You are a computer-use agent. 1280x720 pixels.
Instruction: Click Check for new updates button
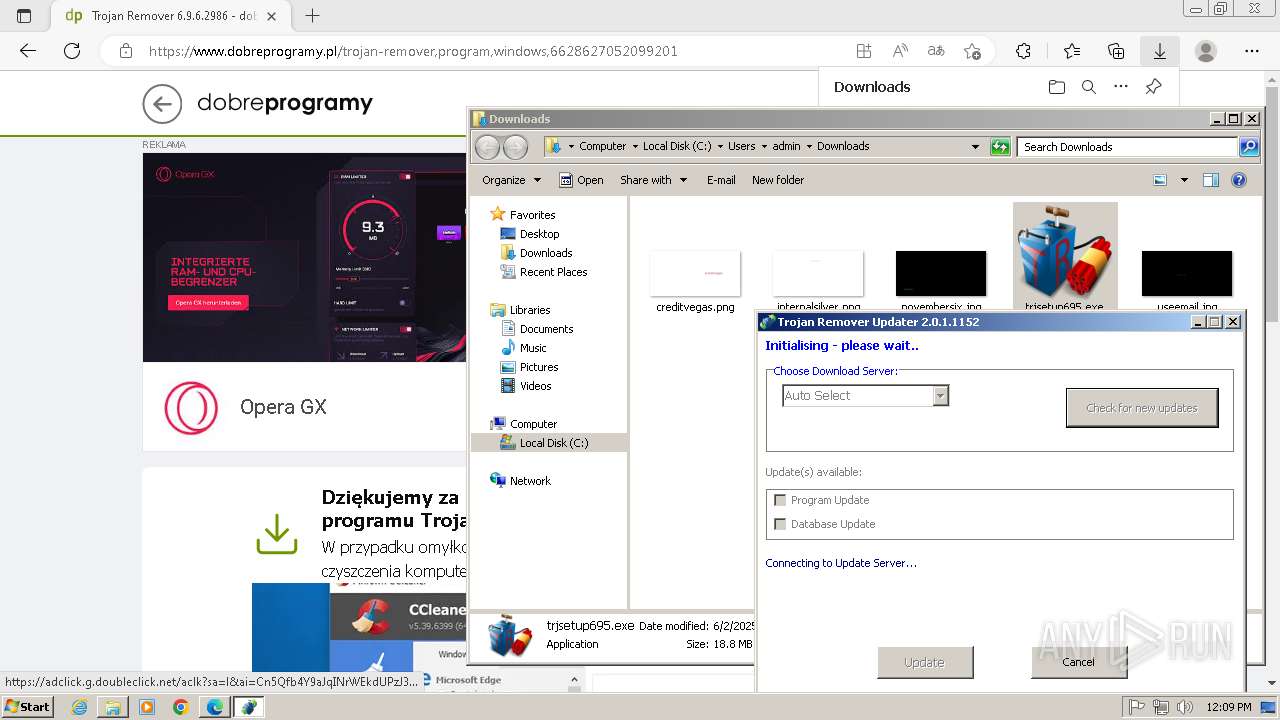tap(1142, 408)
